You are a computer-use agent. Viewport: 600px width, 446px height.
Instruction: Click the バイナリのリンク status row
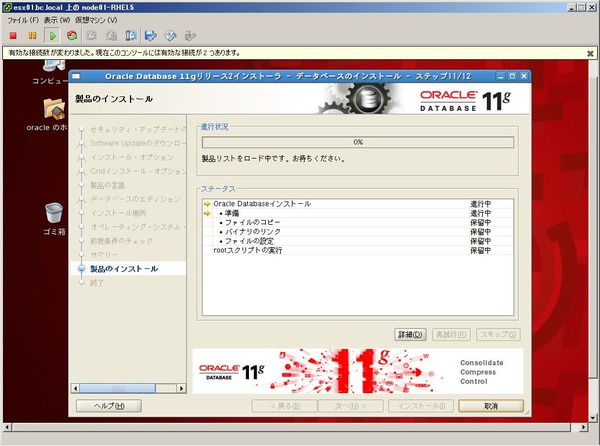[x=358, y=232]
